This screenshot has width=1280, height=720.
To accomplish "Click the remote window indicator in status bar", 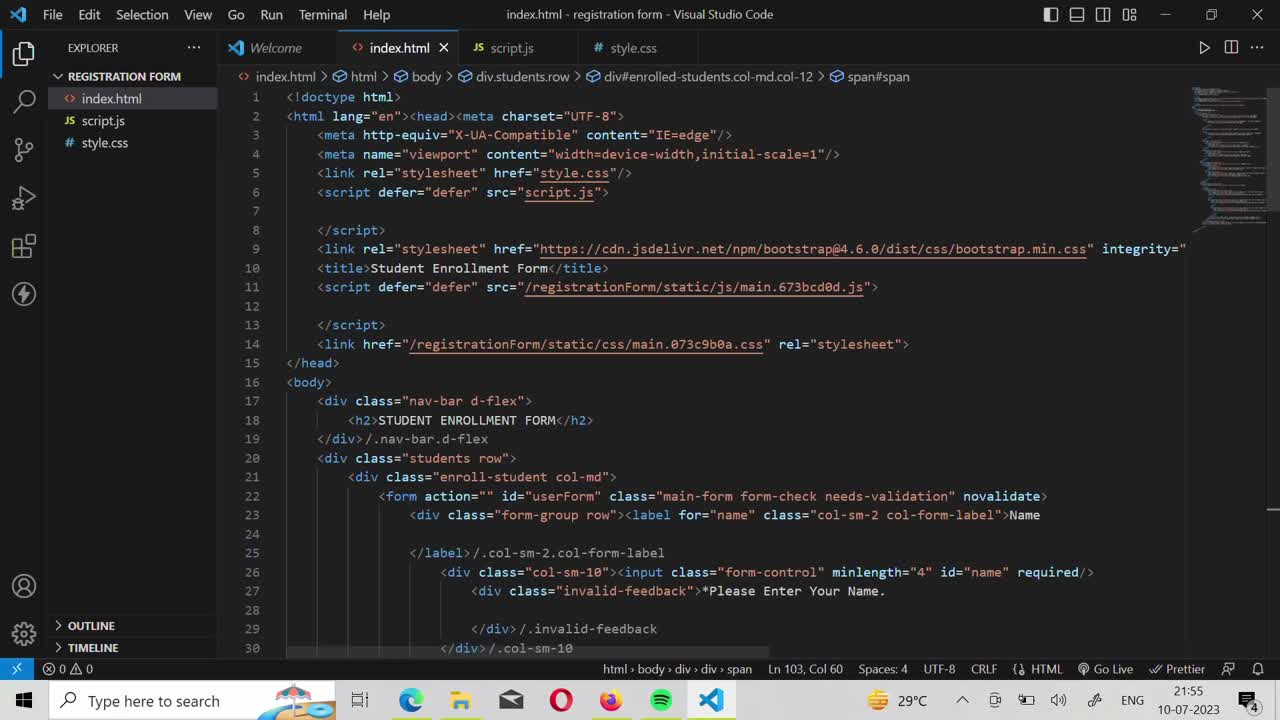I will coord(17,669).
